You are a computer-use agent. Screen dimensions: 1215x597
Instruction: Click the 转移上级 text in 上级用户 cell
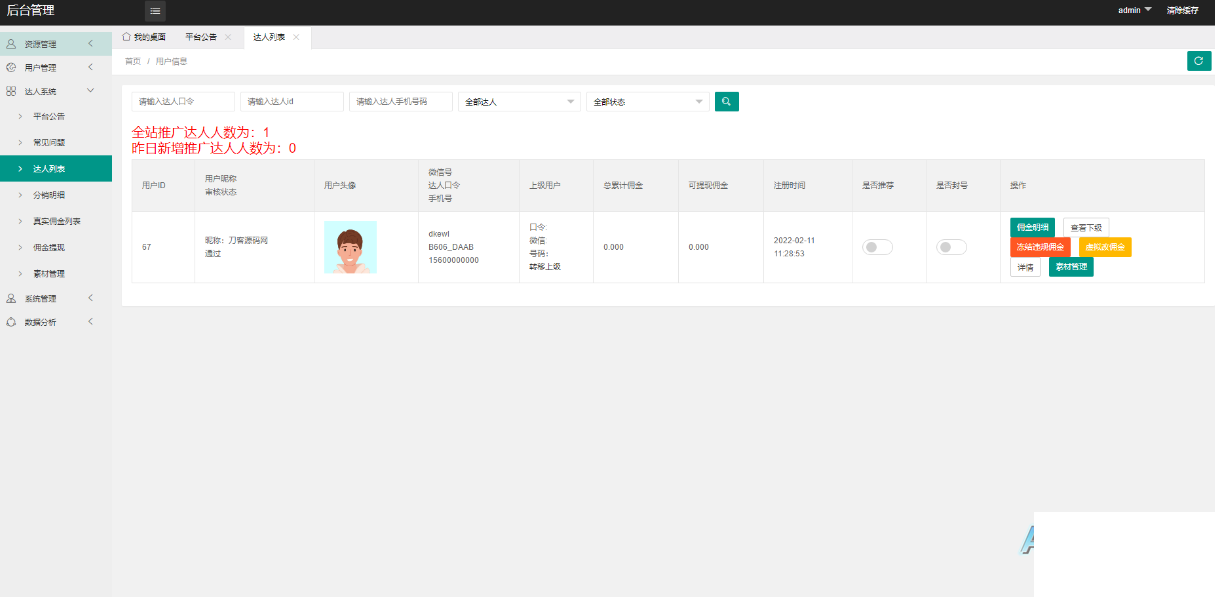tap(545, 266)
